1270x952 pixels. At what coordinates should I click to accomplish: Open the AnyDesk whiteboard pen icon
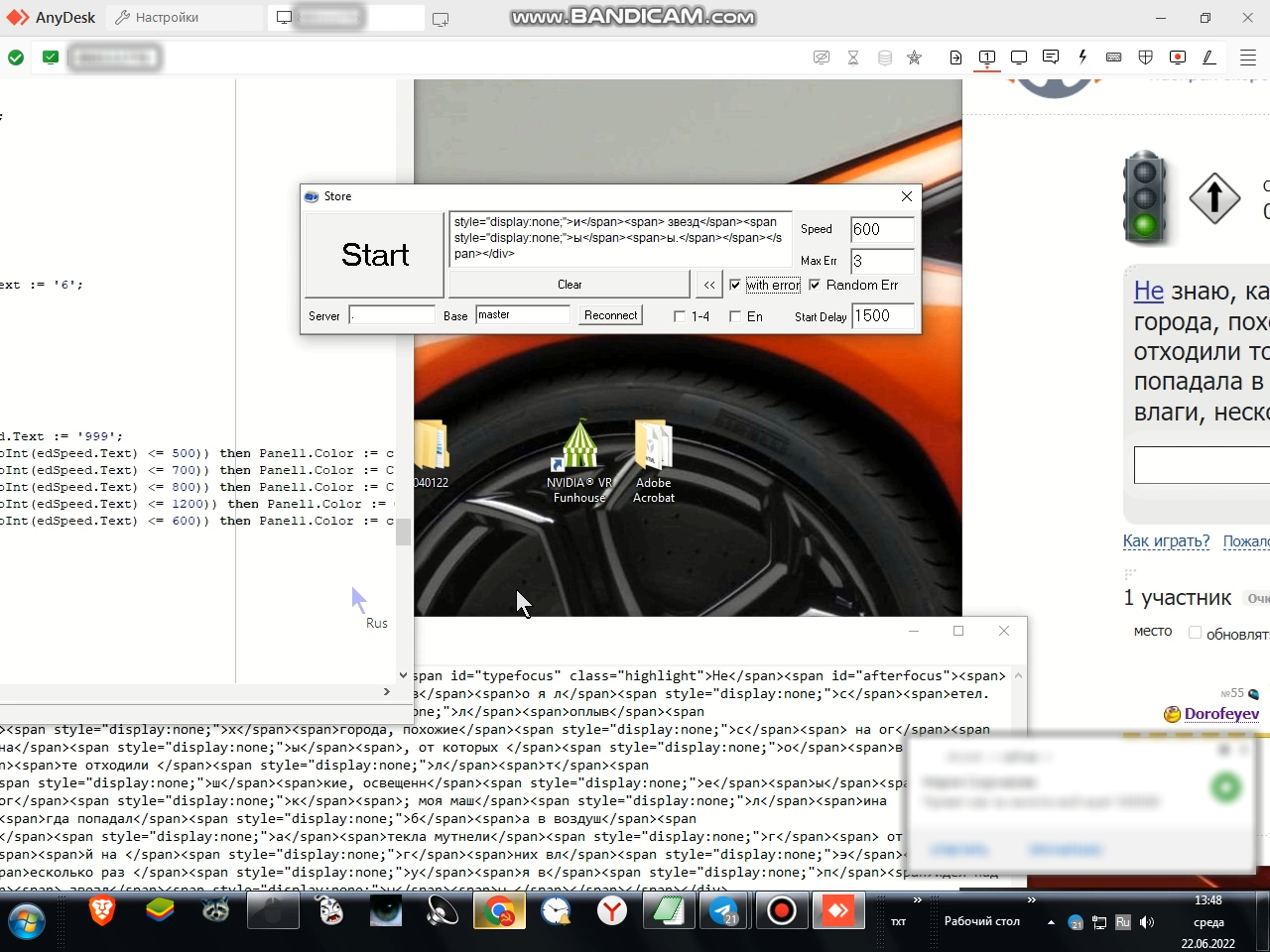pos(1209,58)
